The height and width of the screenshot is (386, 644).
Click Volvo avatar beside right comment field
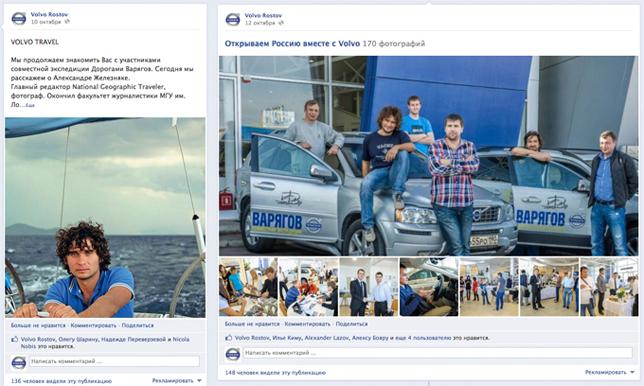coord(232,354)
